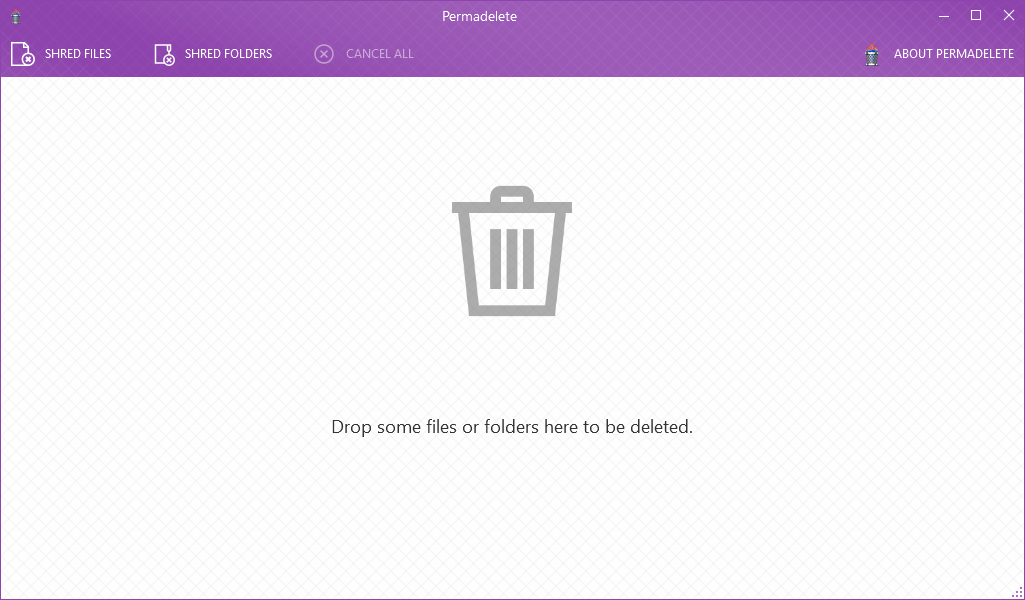
Task: Click the resize grip in the bottom corner
Action: point(1017,592)
